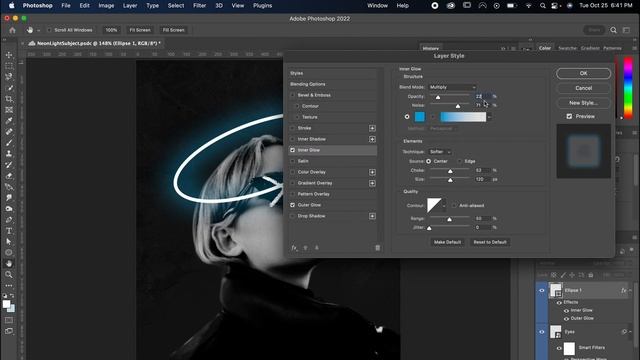Open the Filter menu
This screenshot has height=360, width=640.
pyautogui.click(x=199, y=6)
